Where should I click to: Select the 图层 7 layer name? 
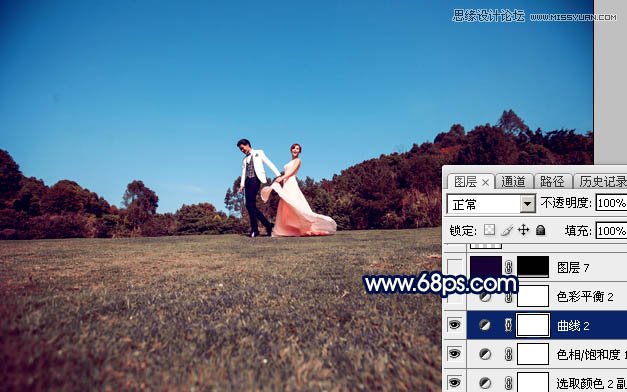click(573, 268)
